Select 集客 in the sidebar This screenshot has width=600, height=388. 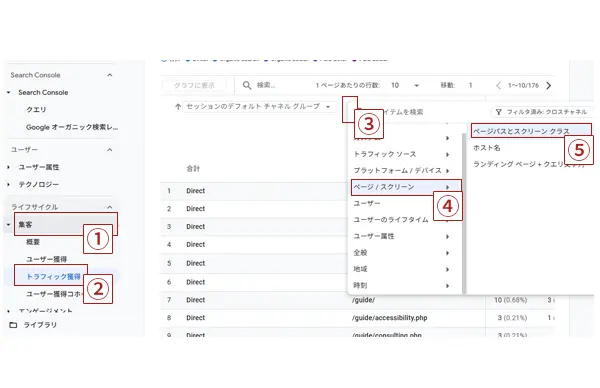click(26, 225)
